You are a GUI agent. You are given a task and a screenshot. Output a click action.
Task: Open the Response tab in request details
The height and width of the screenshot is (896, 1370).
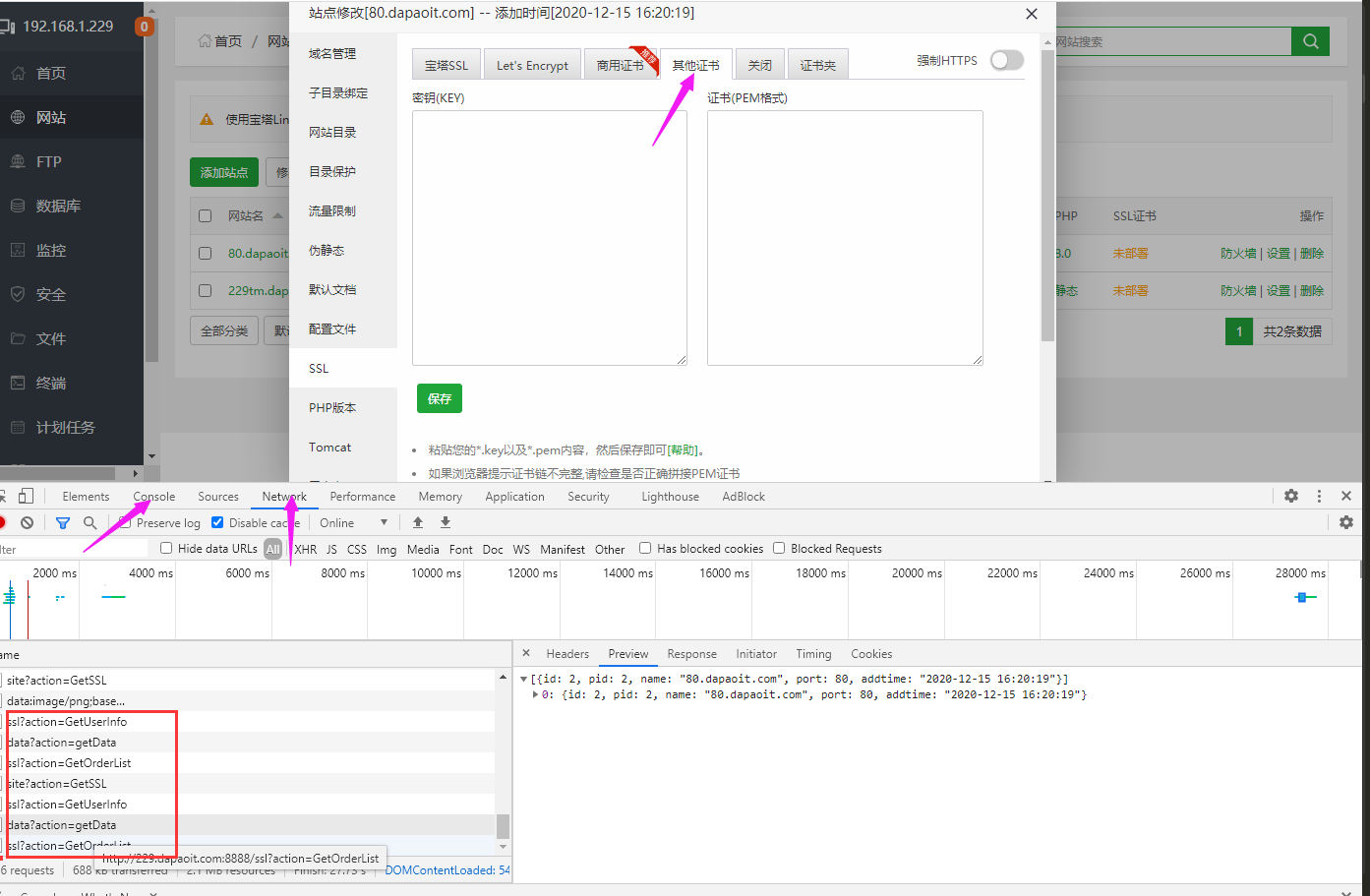691,653
